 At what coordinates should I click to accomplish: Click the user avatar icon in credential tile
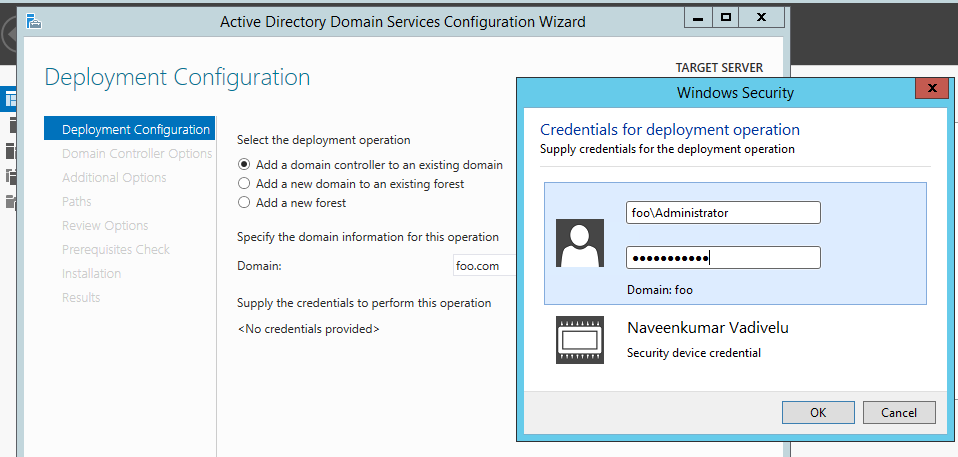(580, 243)
